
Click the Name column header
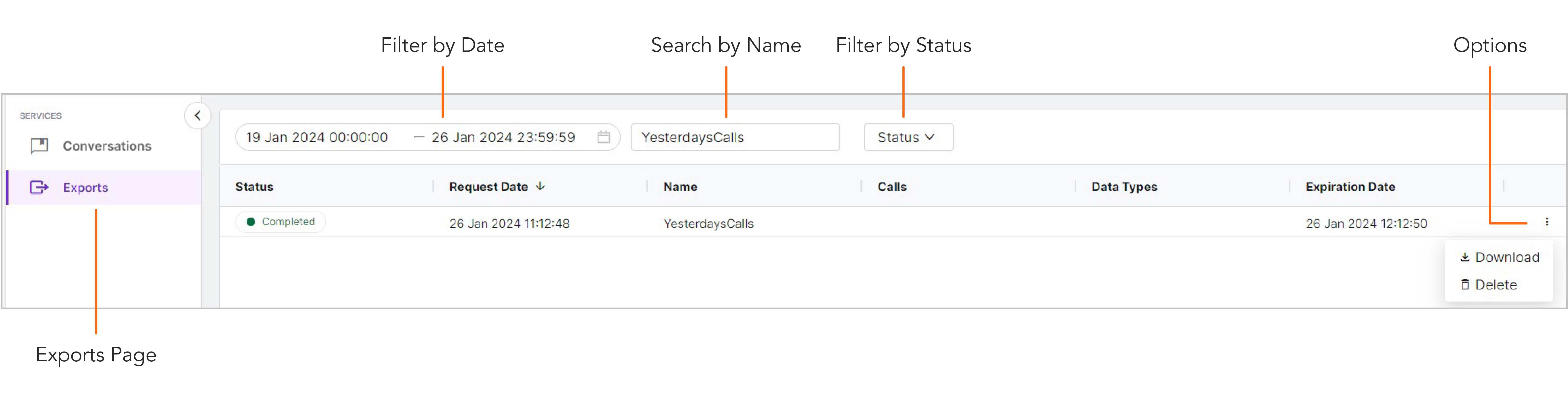(680, 187)
